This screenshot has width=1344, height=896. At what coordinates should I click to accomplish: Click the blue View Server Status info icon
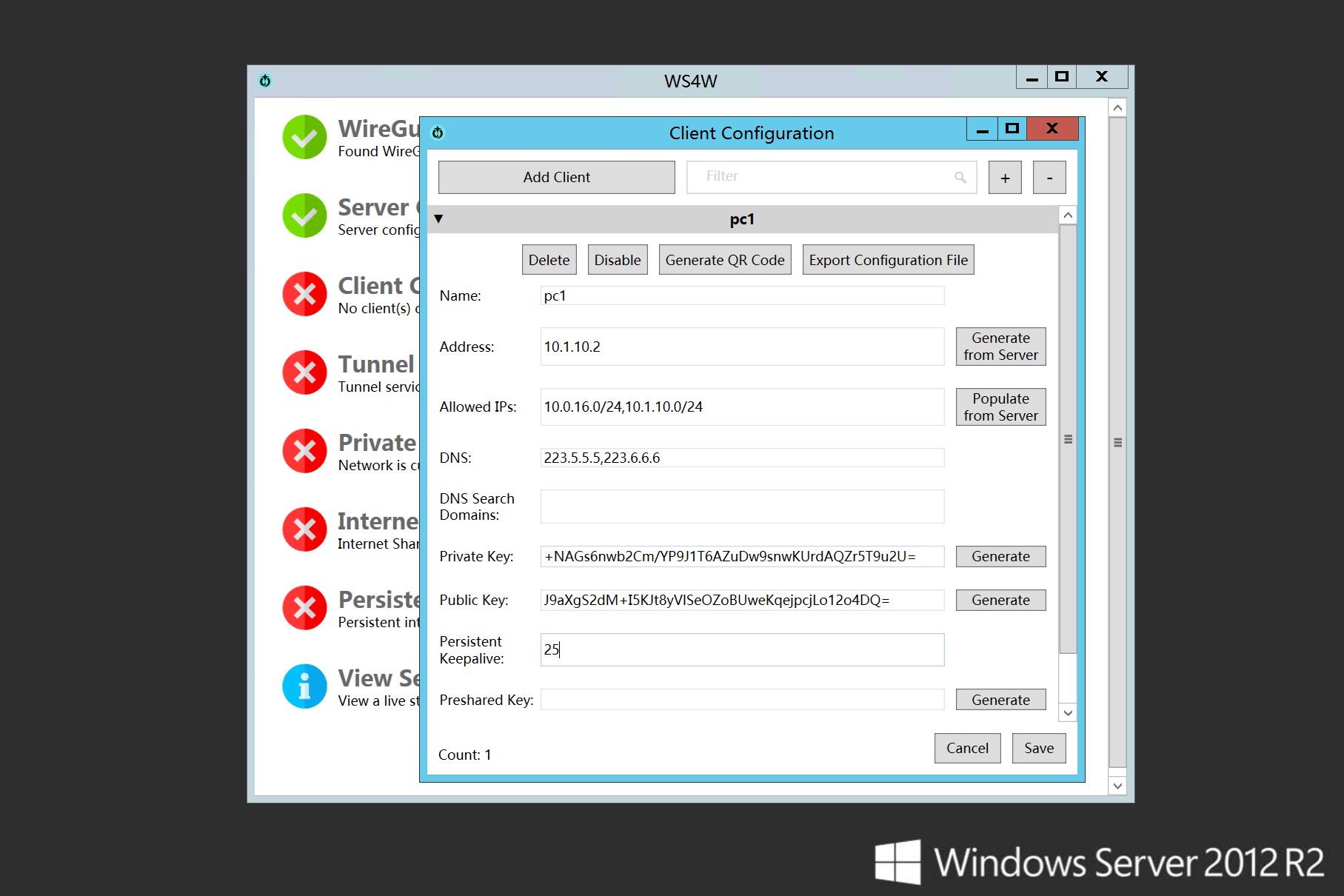(304, 686)
